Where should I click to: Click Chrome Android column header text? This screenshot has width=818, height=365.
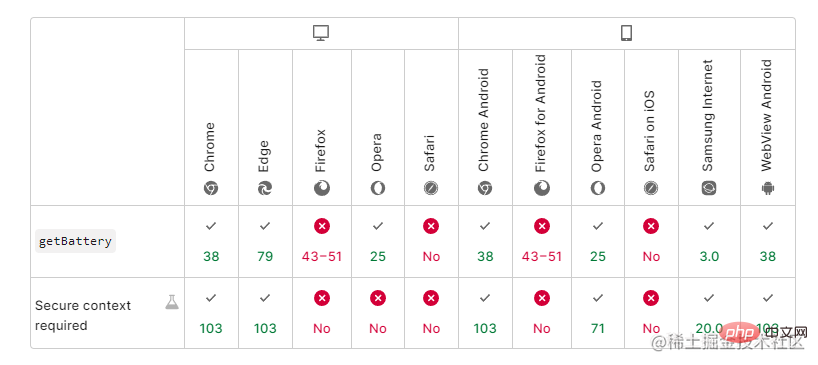coord(483,120)
